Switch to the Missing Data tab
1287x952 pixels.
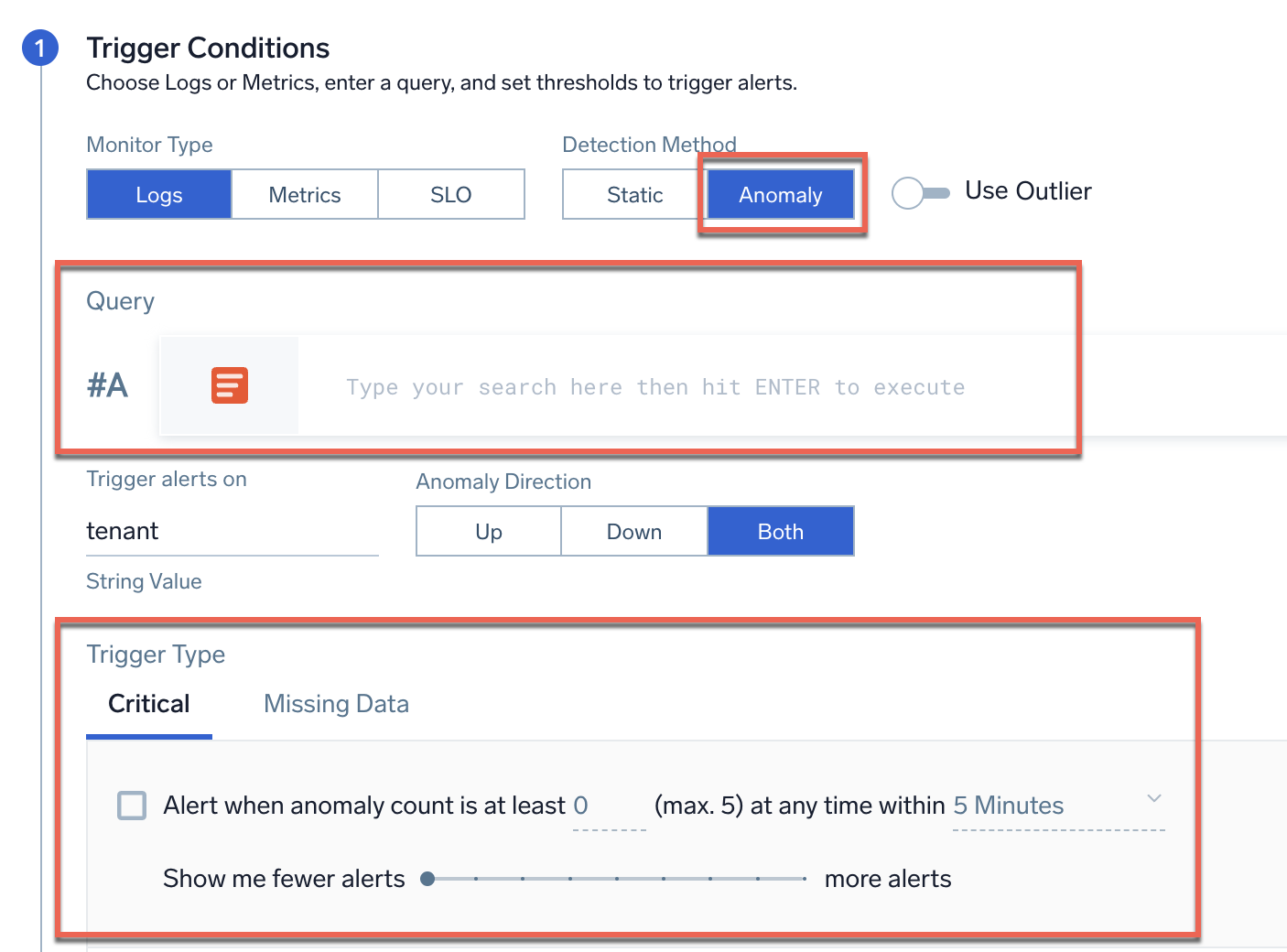(x=336, y=704)
